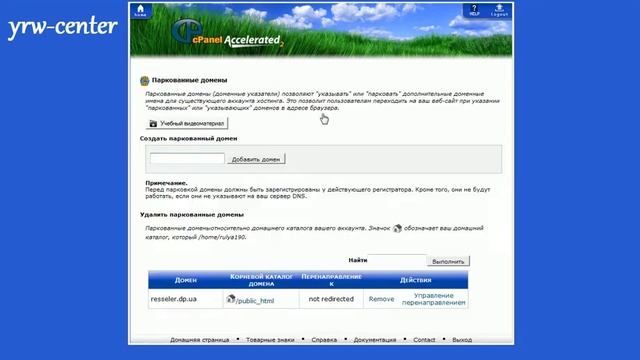Screen dimensions: 640x360
Task: Open the Справка footer link
Action: (324, 340)
